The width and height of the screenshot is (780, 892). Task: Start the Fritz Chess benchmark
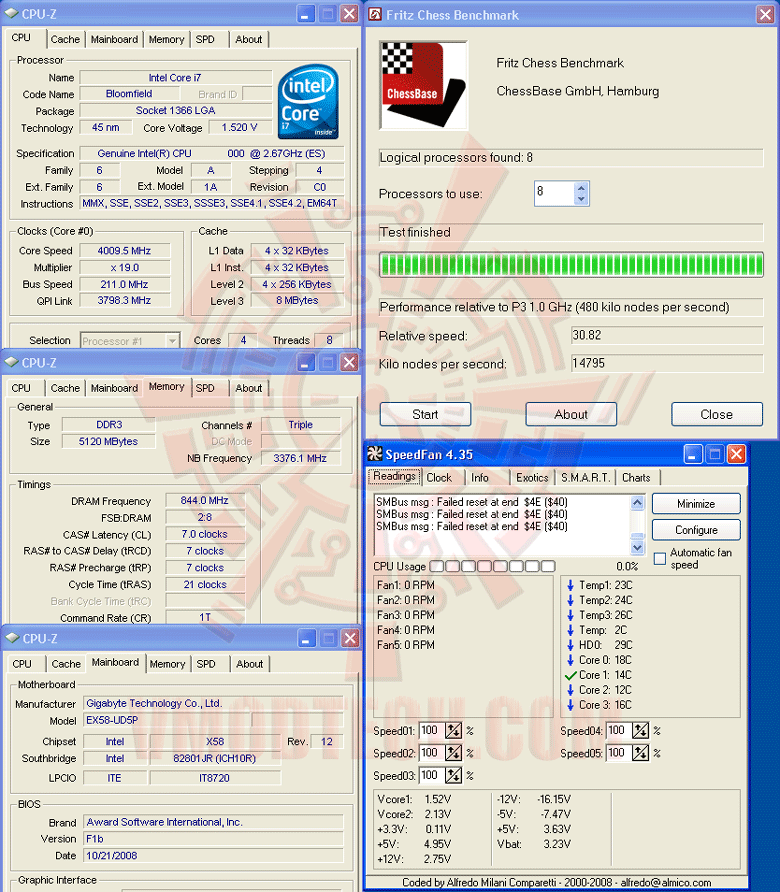pyautogui.click(x=426, y=414)
